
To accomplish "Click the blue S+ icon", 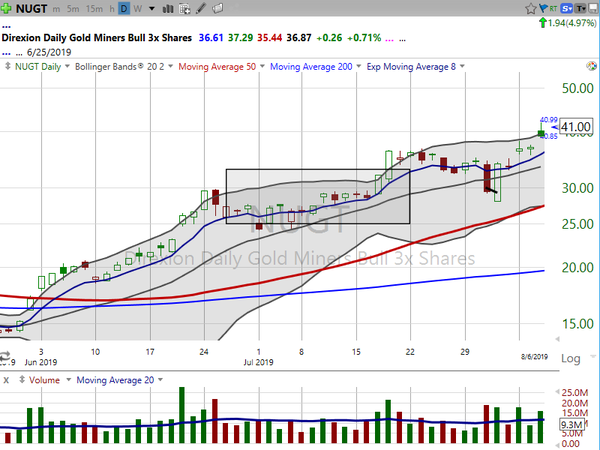I will [x=565, y=6].
